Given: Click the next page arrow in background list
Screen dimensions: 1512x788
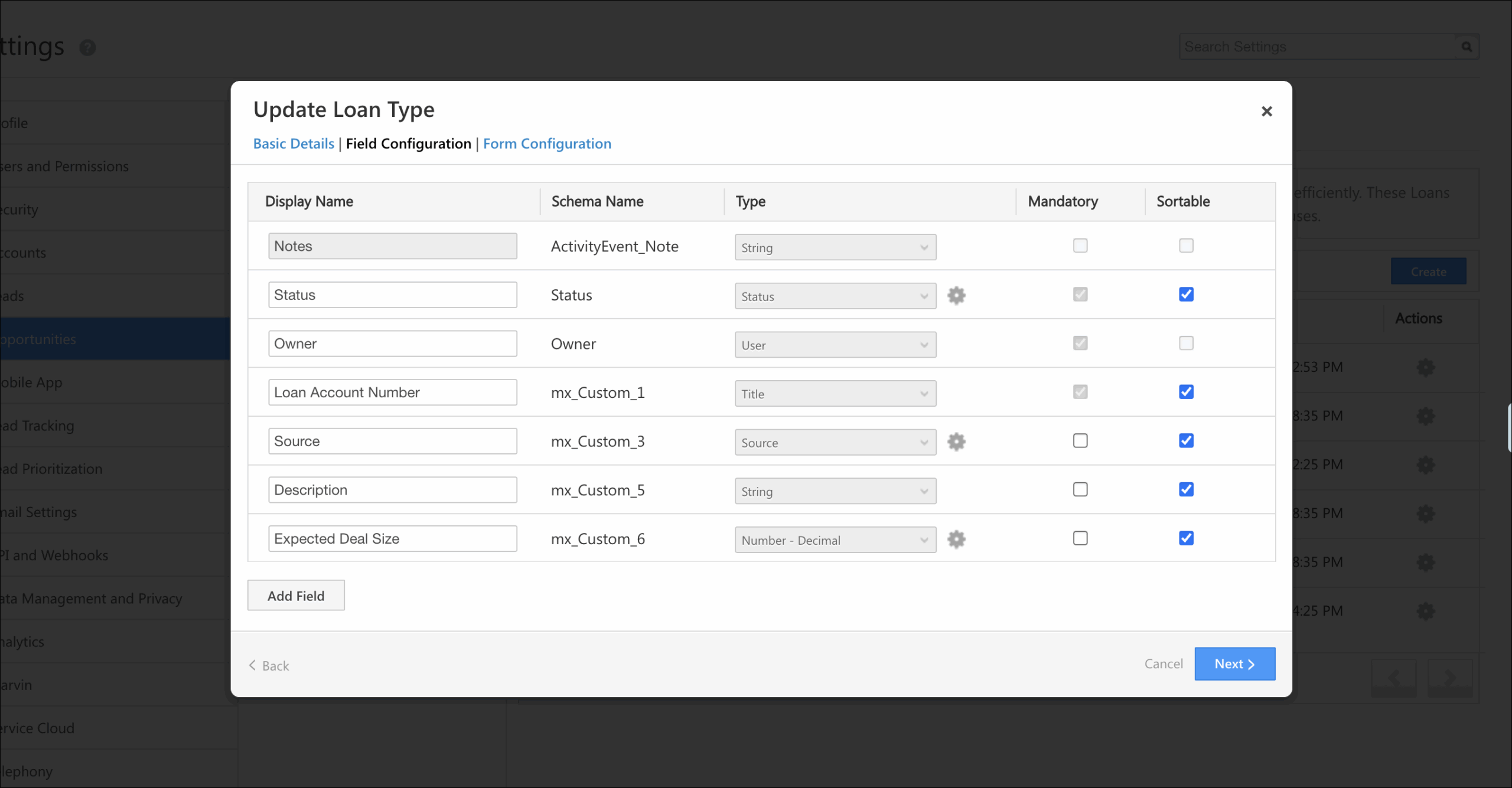Looking at the screenshot, I should pos(1450,677).
